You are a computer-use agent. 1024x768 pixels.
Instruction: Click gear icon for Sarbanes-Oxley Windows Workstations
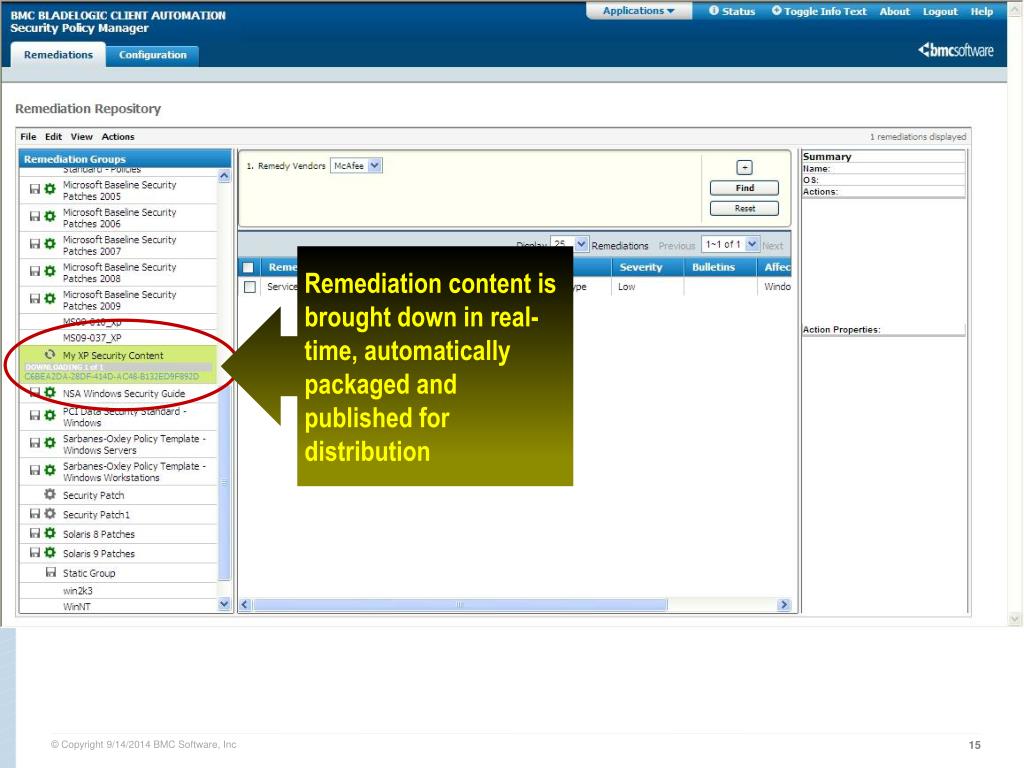[x=50, y=470]
